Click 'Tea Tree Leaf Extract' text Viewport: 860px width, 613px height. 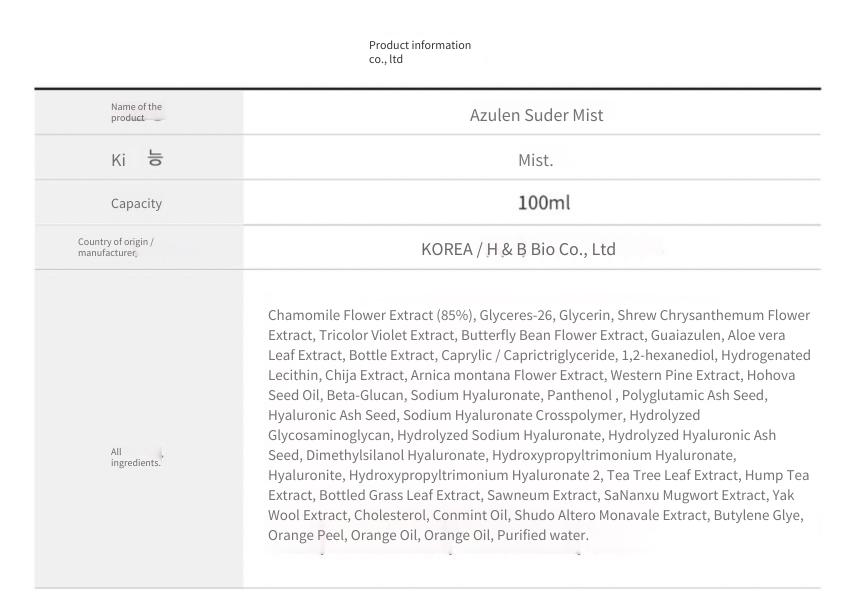pos(672,475)
